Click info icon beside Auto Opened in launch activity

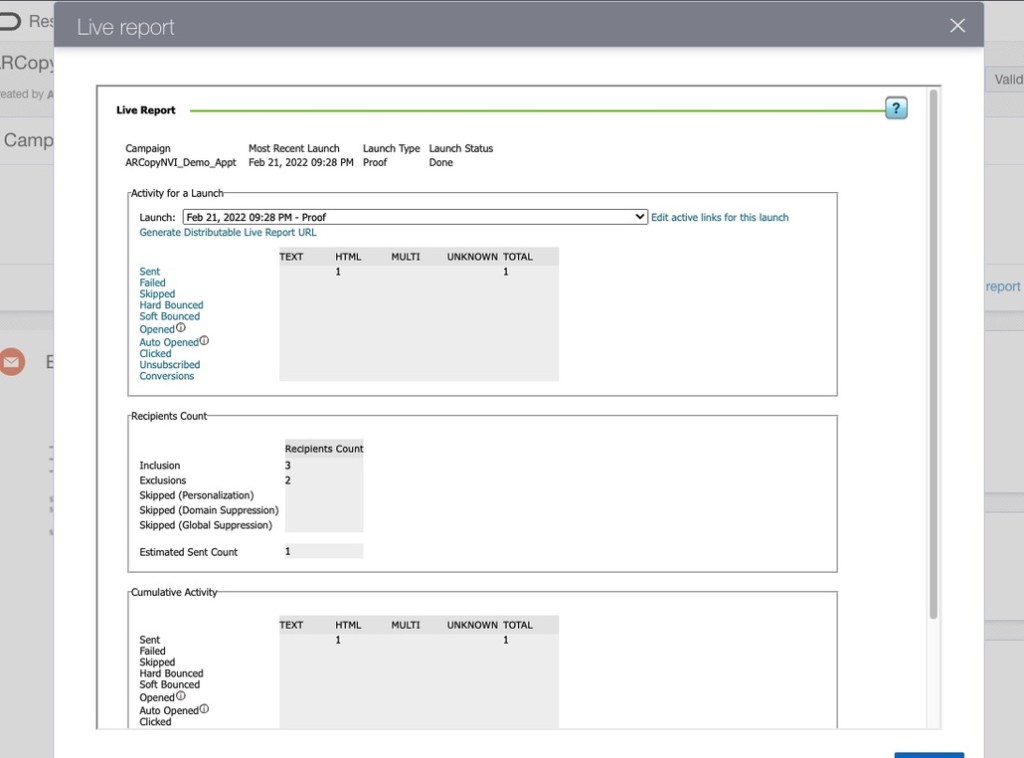point(204,340)
